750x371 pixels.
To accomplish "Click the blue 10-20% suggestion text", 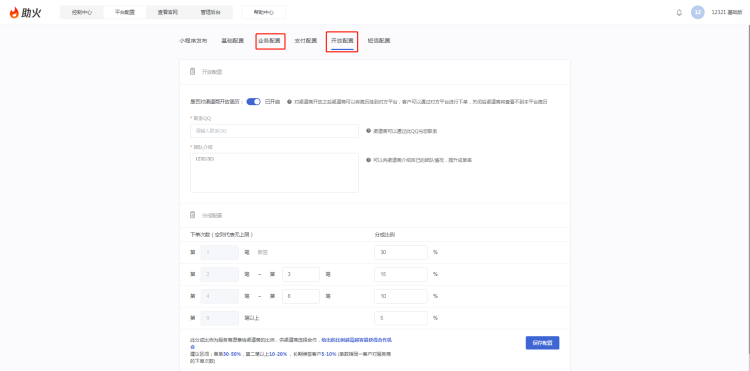I will coord(278,354).
